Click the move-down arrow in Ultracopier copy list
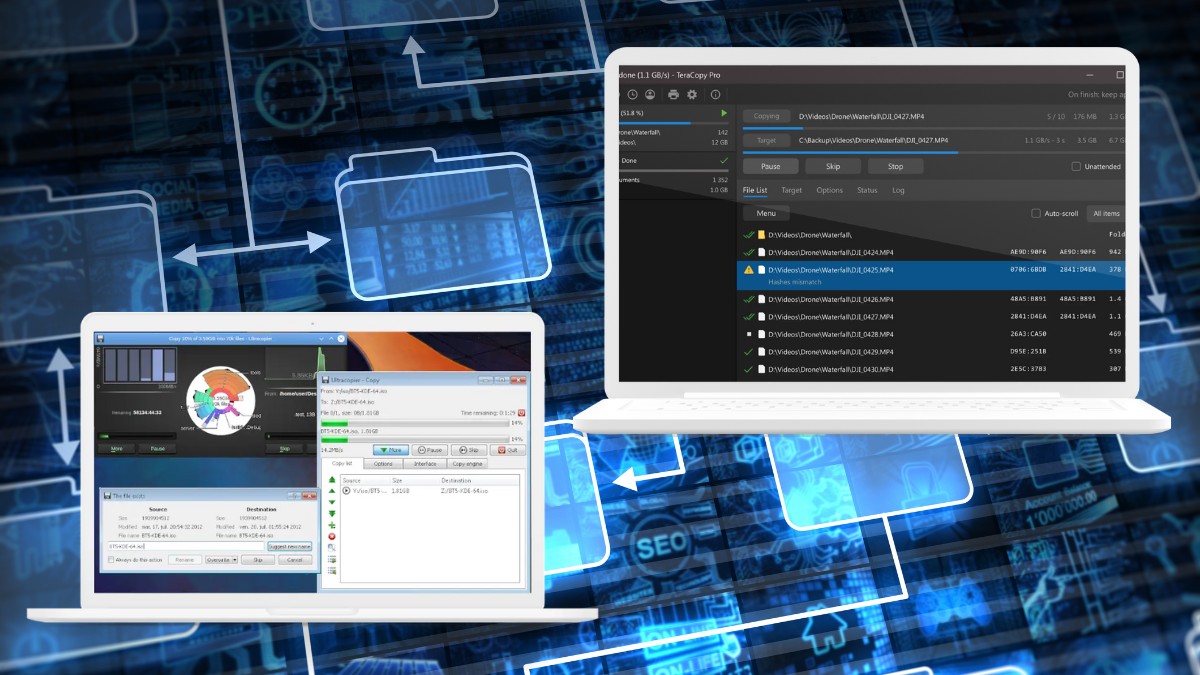The height and width of the screenshot is (675, 1200). click(332, 502)
